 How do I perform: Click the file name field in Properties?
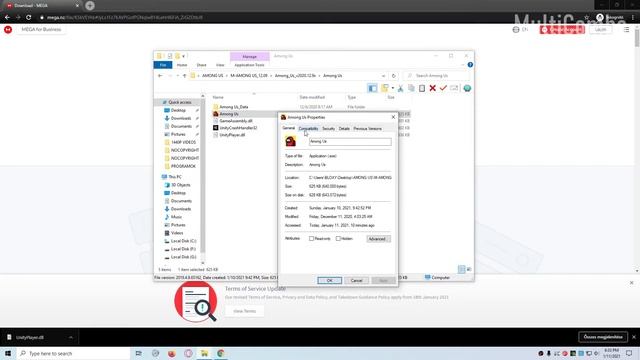[x=350, y=142]
